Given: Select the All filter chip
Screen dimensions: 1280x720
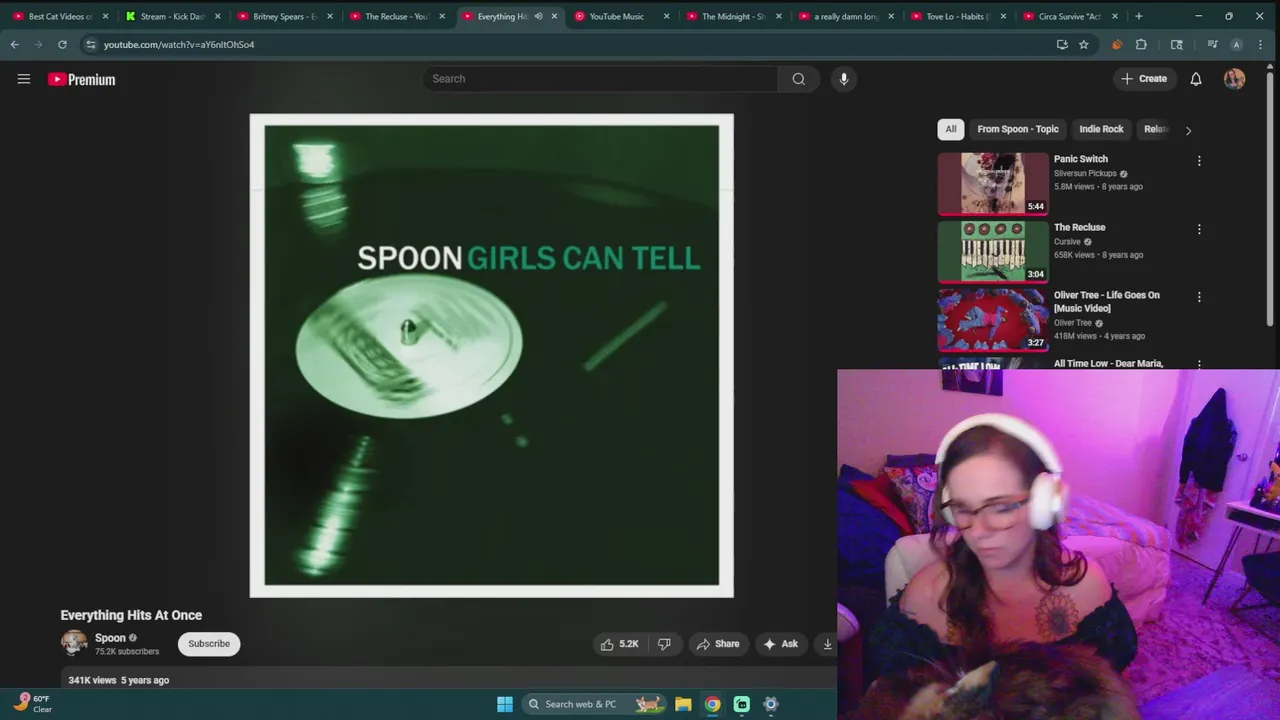Looking at the screenshot, I should 951,129.
